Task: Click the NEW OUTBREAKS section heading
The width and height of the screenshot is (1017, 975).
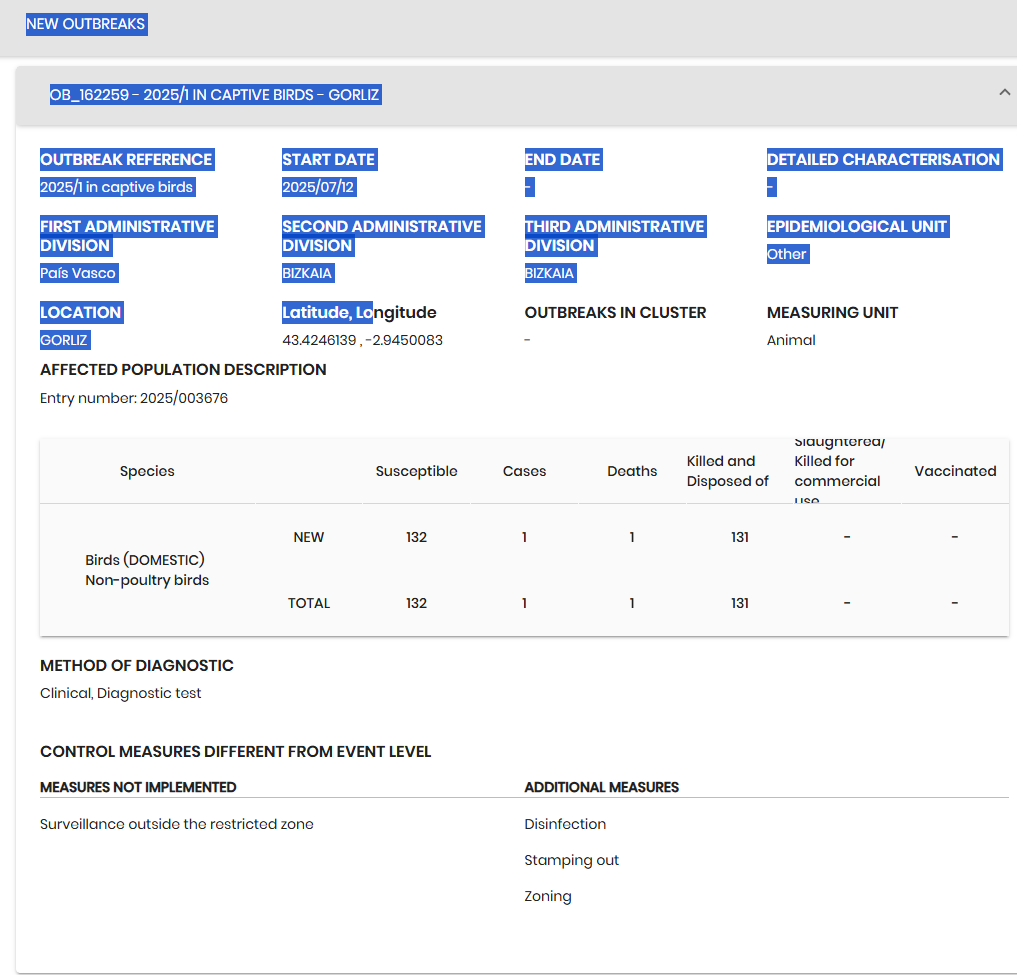Action: pyautogui.click(x=86, y=24)
